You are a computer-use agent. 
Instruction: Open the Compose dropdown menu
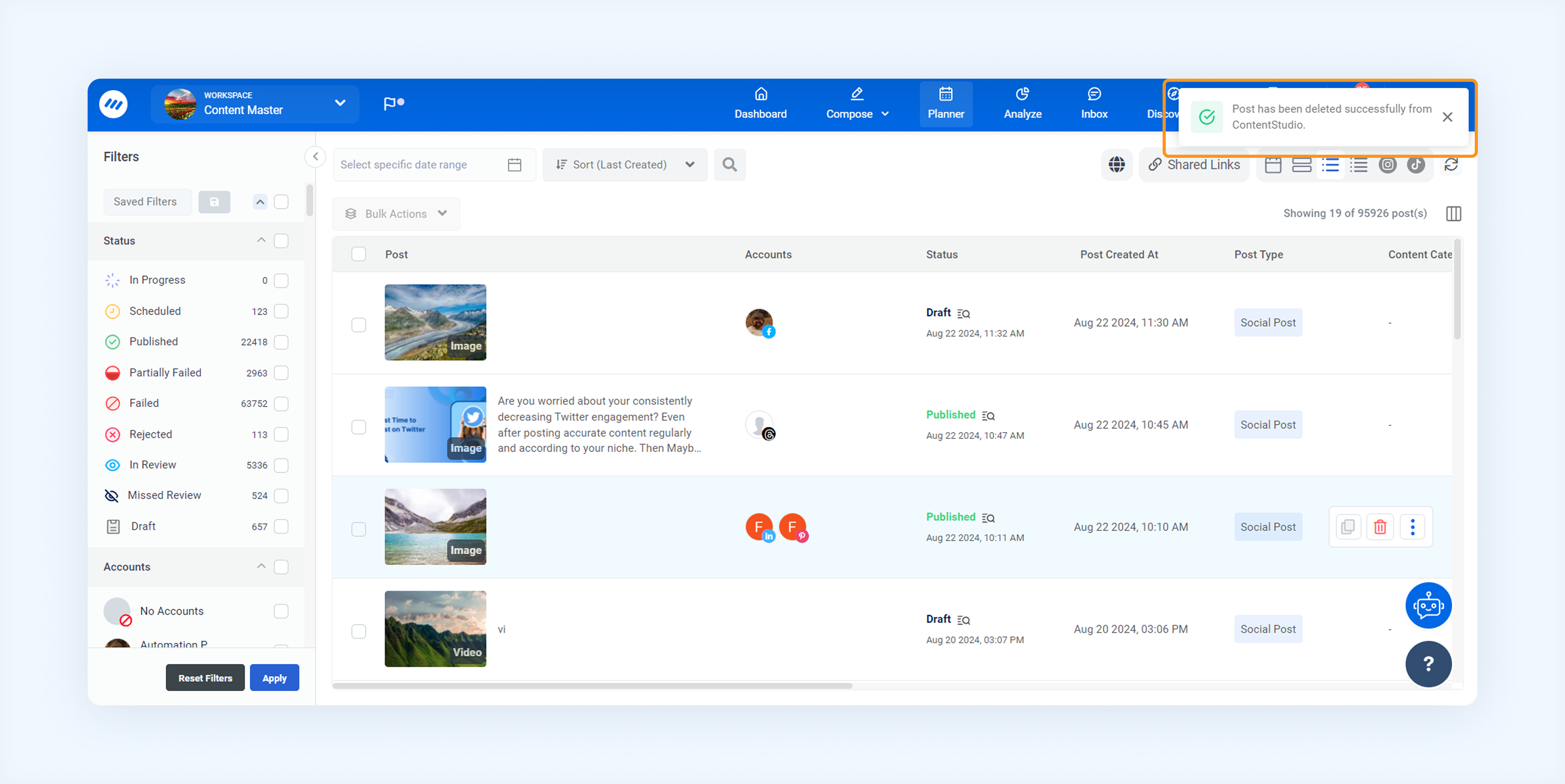click(x=857, y=104)
